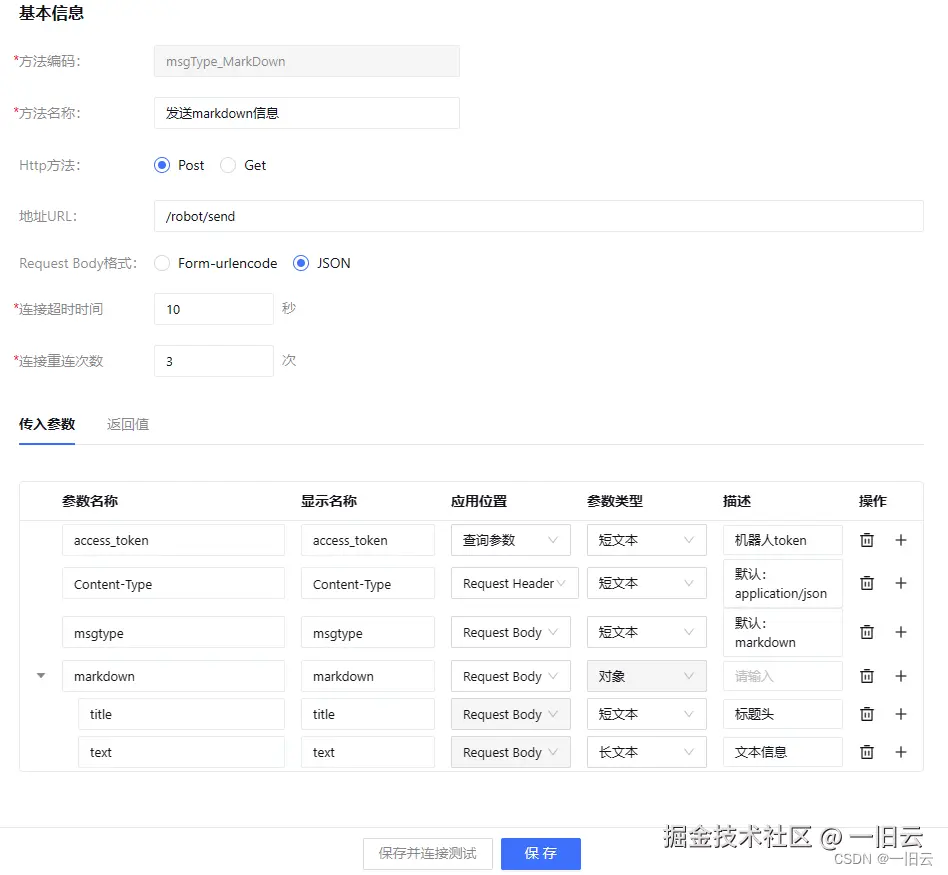The image size is (948, 875).
Task: Add a row after title
Action: (x=900, y=714)
